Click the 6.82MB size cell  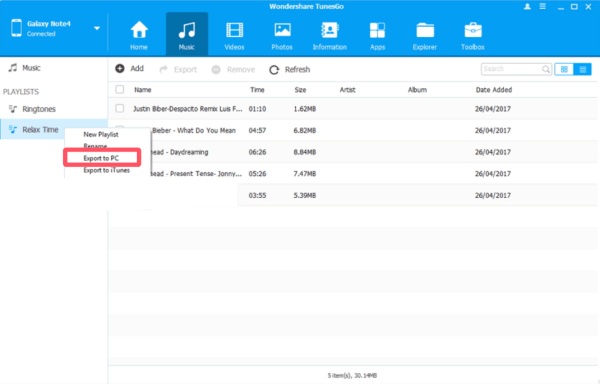coord(305,130)
